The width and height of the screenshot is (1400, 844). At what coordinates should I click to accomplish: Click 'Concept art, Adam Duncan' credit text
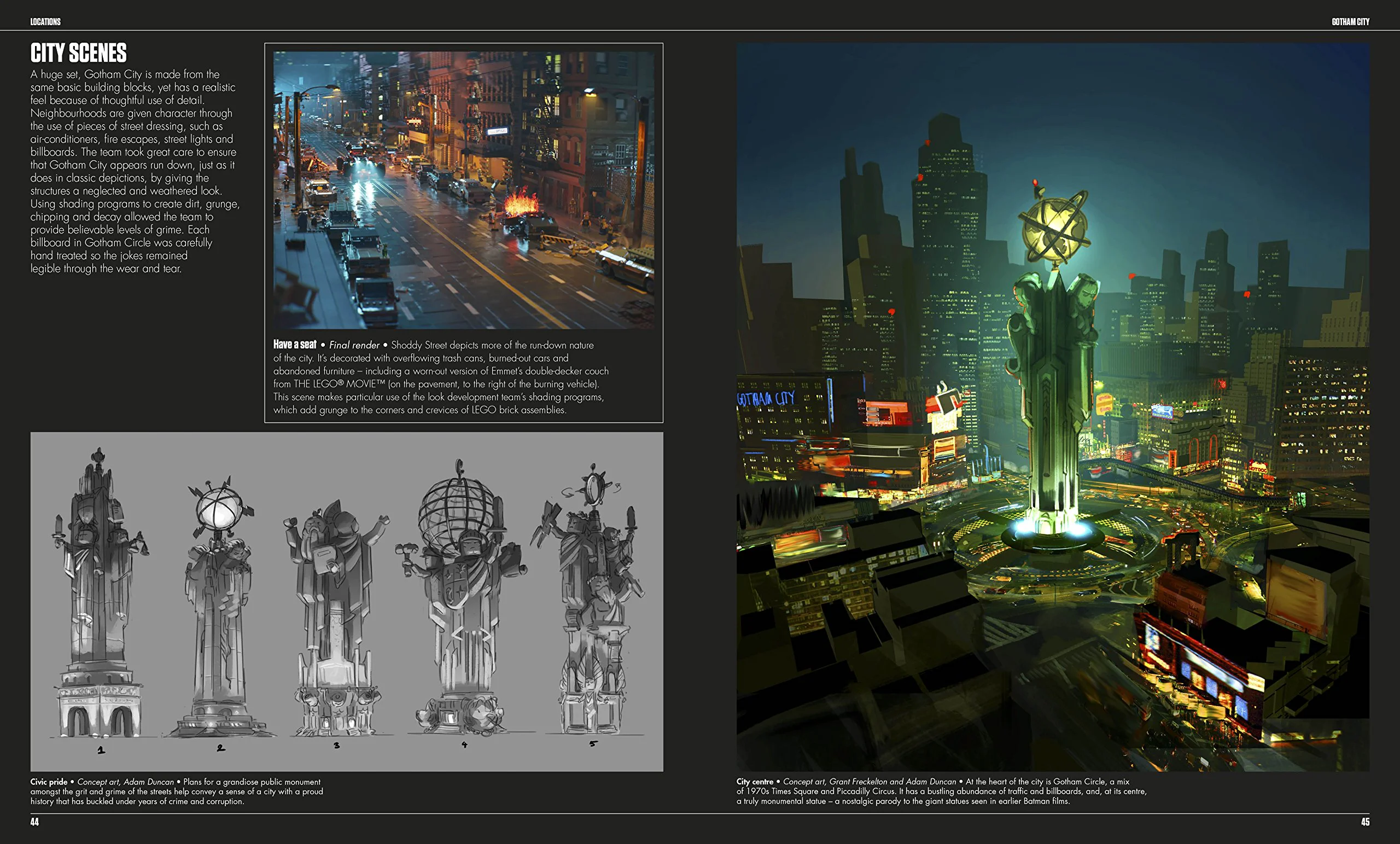click(126, 782)
